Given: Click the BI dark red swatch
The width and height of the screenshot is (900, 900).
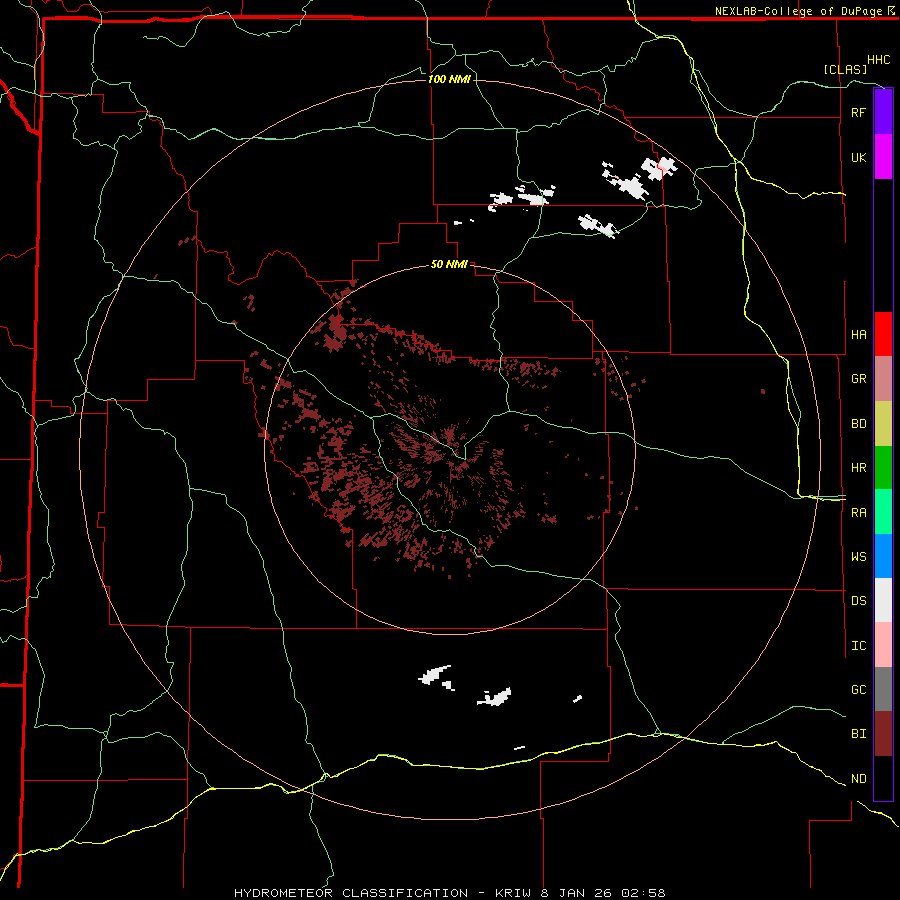Looking at the screenshot, I should pos(883,734).
